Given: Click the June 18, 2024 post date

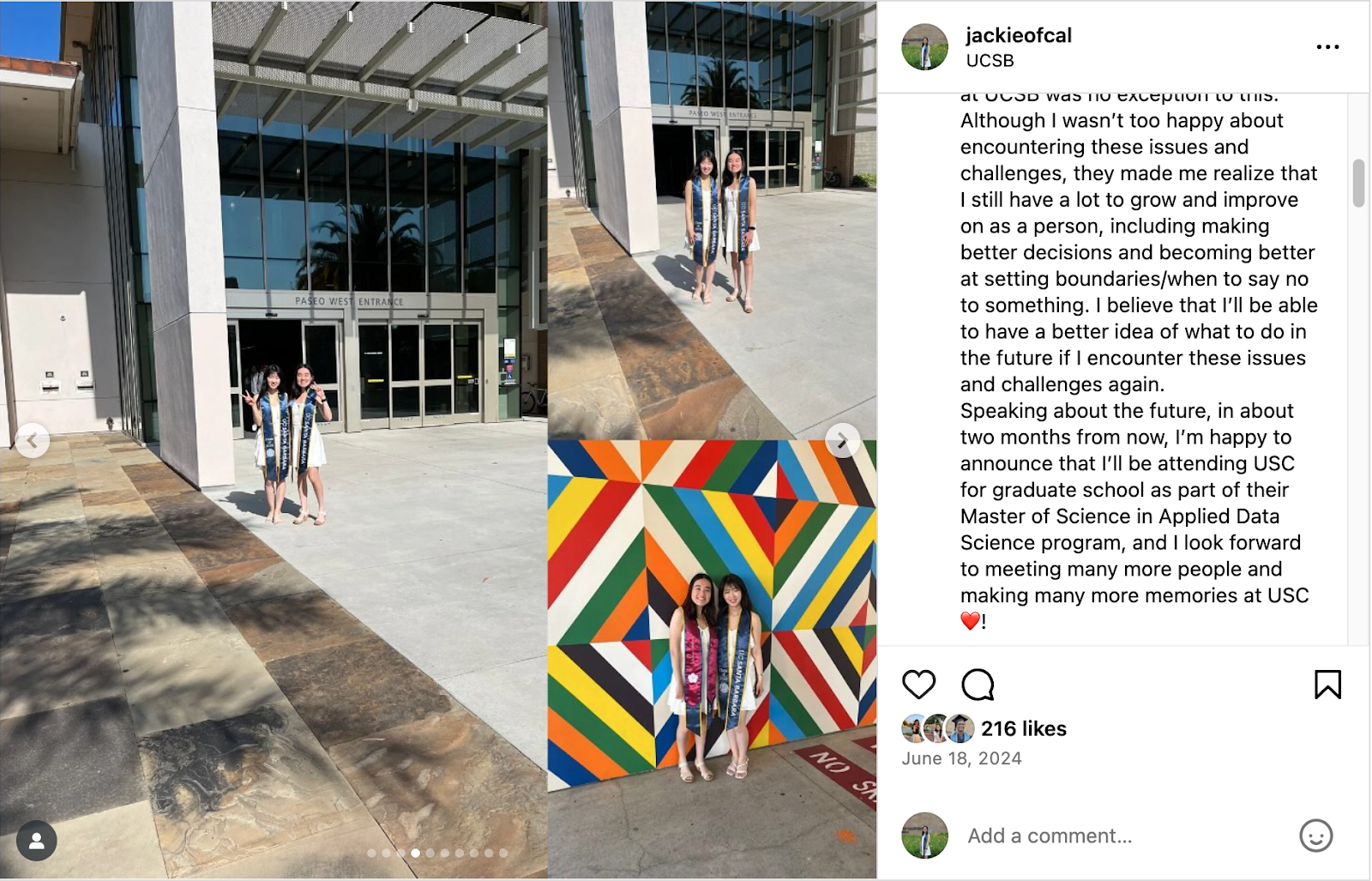Looking at the screenshot, I should (961, 758).
